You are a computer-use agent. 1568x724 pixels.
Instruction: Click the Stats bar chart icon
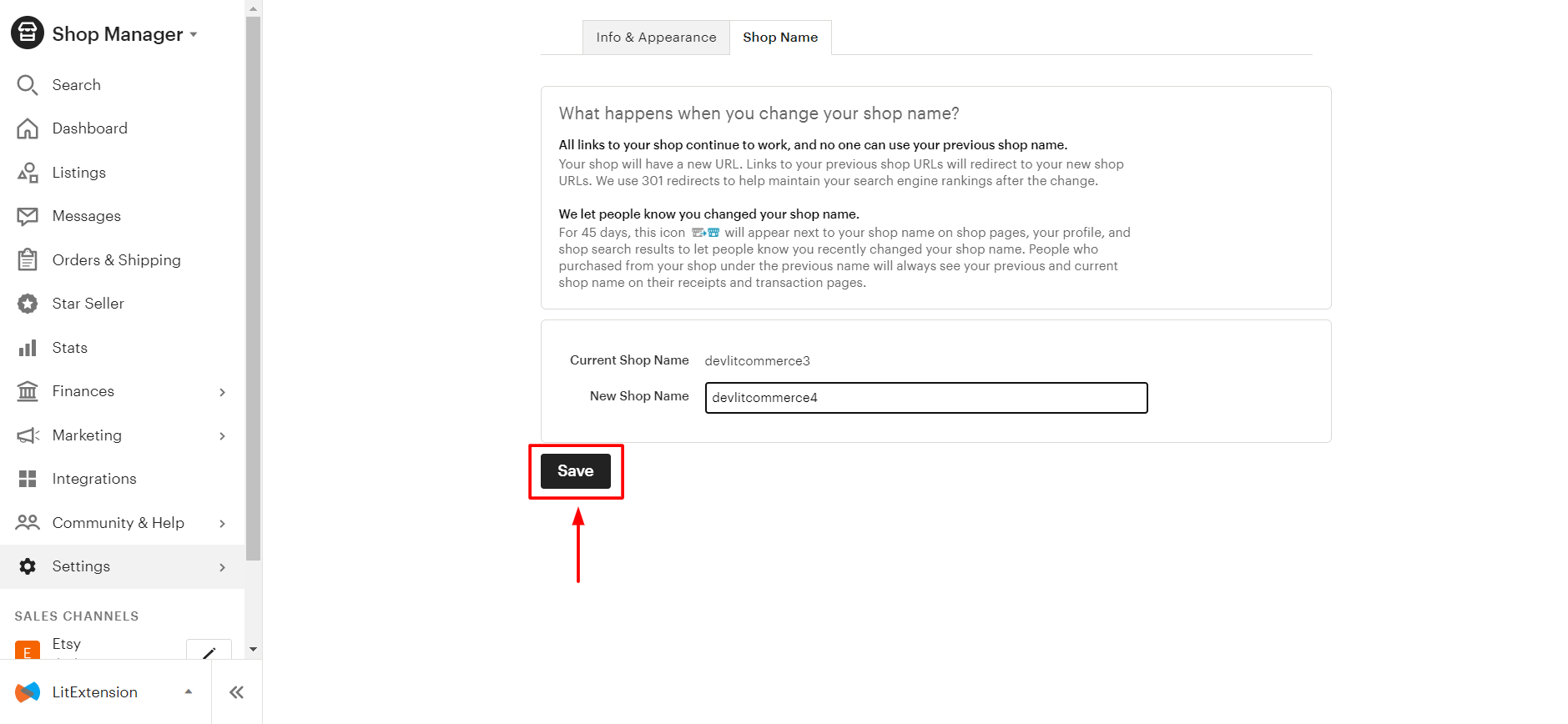pyautogui.click(x=28, y=348)
